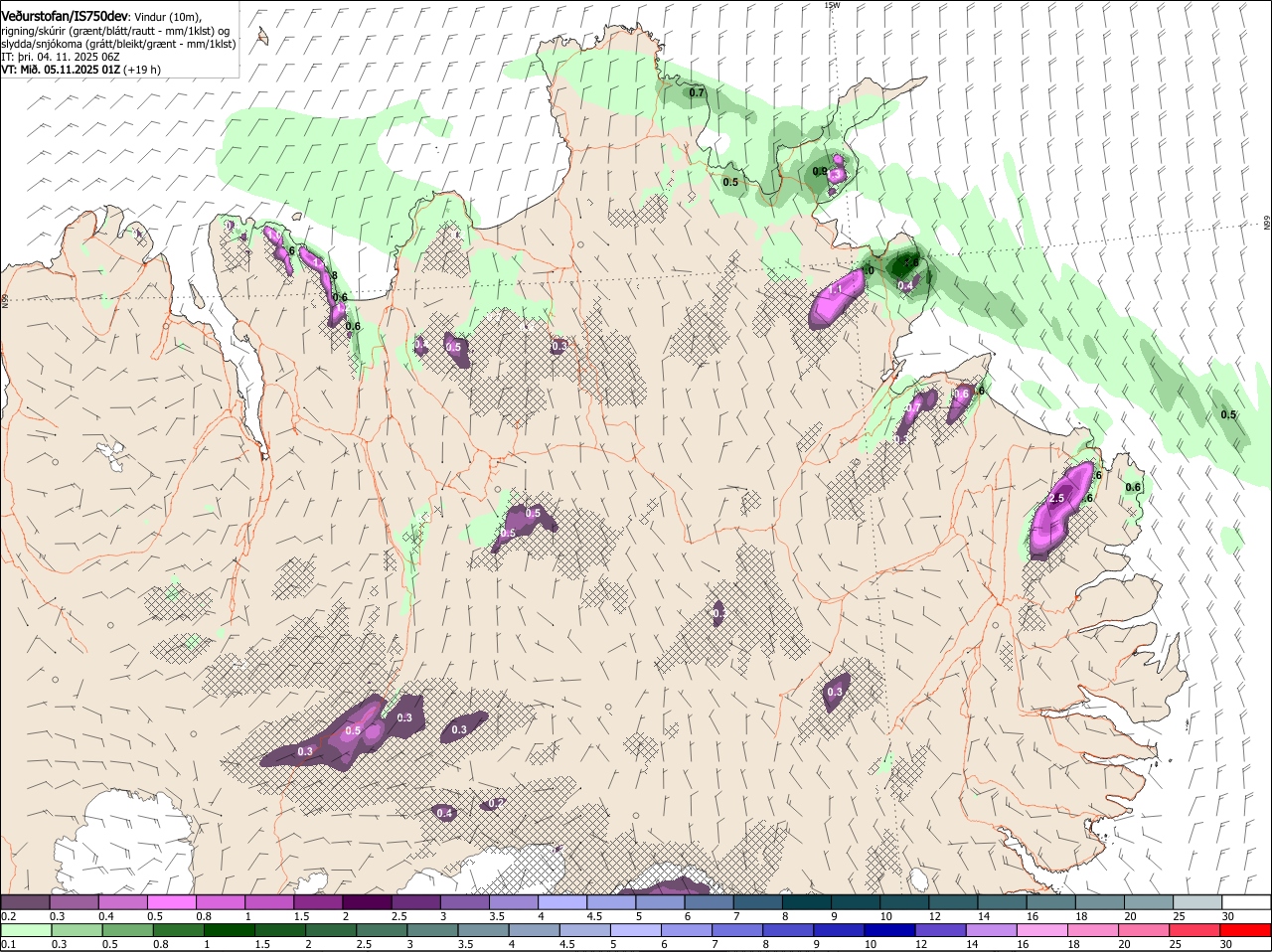Pick lower-scale pale green swatch between 0.1 and 0.3
This screenshot has width=1272, height=952.
[26, 930]
